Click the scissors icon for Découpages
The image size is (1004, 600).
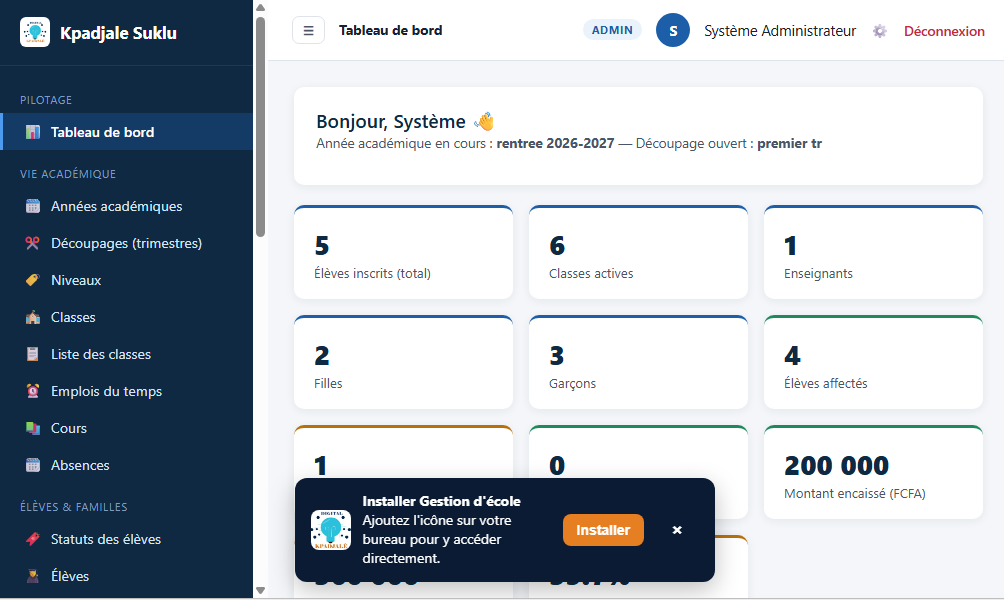(x=33, y=243)
